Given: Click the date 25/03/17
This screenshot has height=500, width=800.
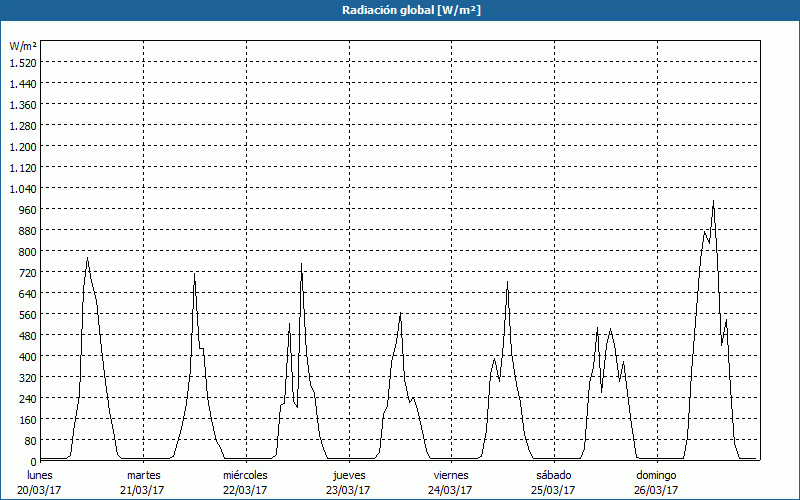Looking at the screenshot, I should [553, 490].
